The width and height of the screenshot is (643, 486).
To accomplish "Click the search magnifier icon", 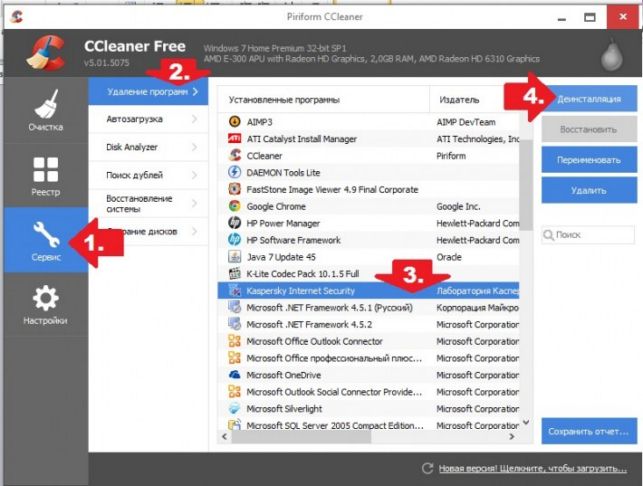I will coord(548,235).
